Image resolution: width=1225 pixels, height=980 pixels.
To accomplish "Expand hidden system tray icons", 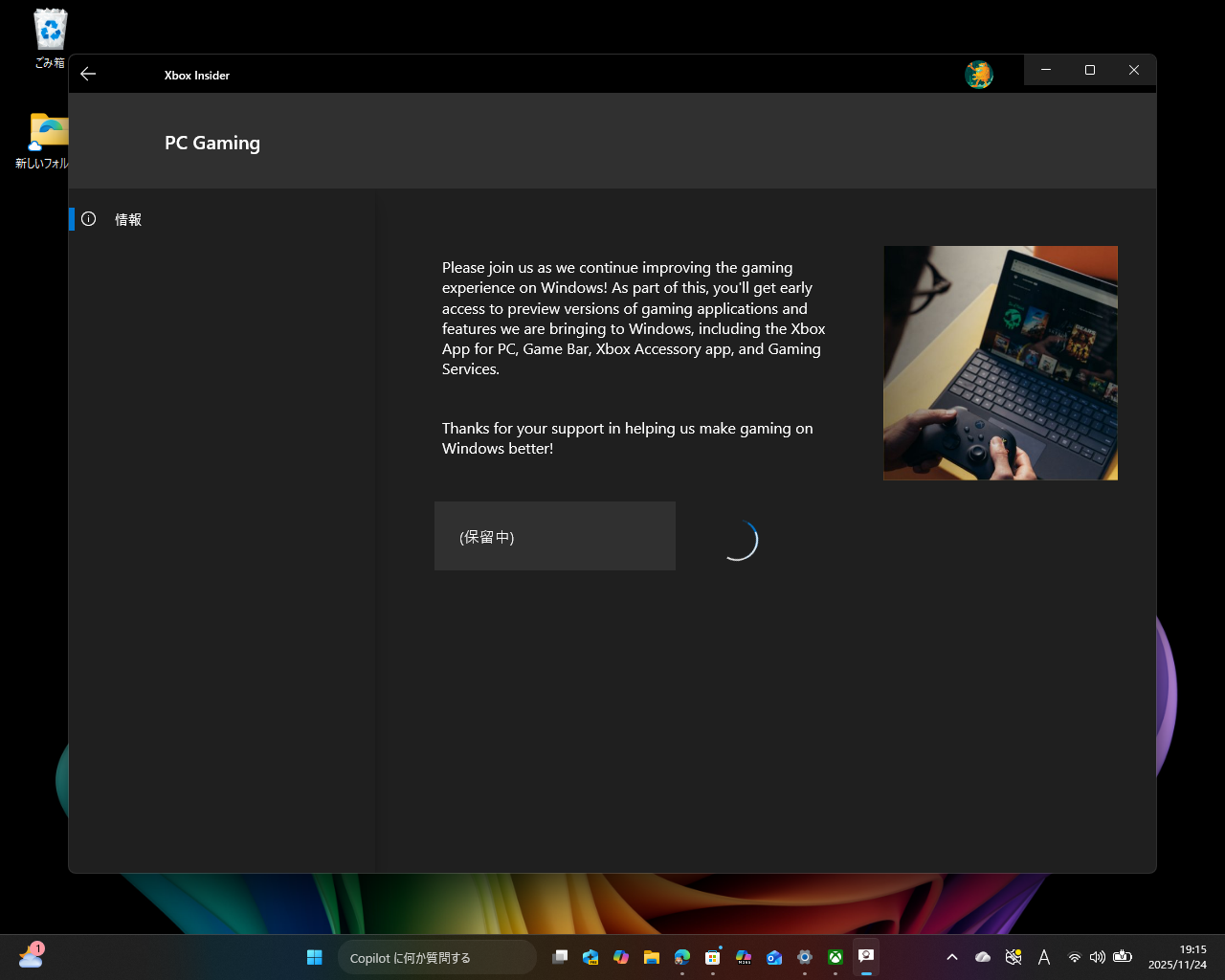I will coord(953,957).
